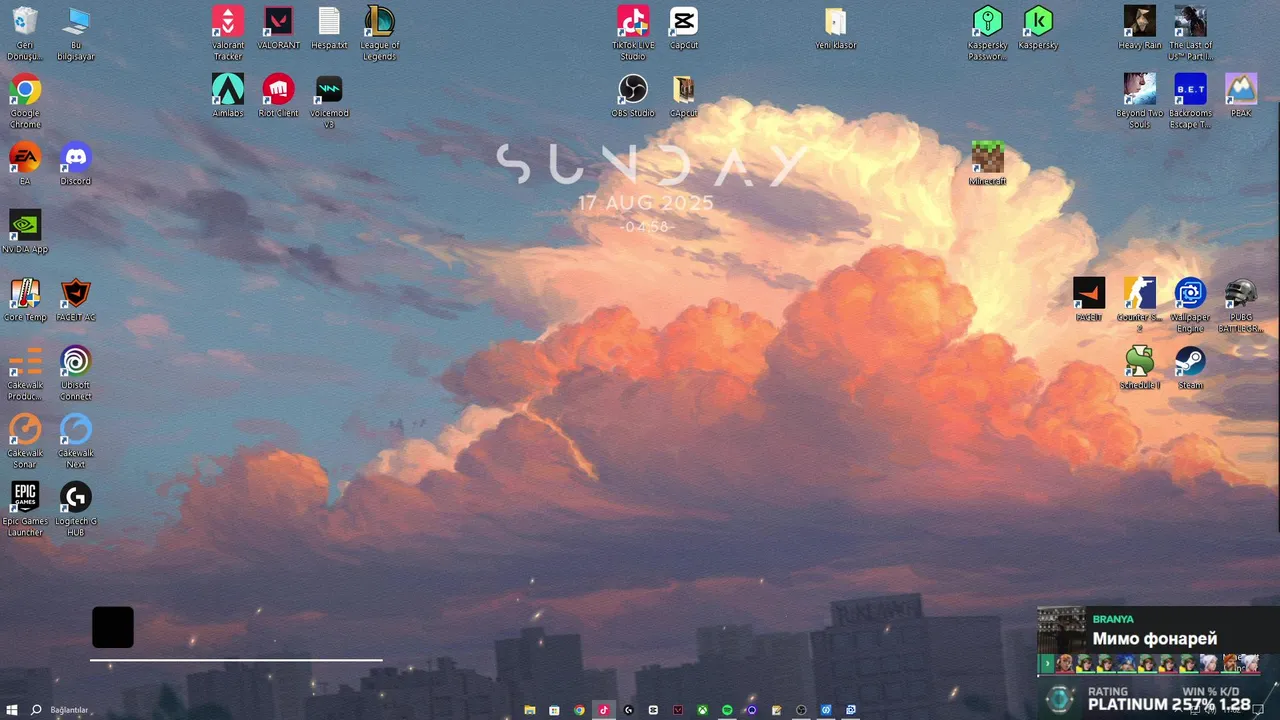Open Bu bilgisayar desktop icon

click(x=76, y=33)
